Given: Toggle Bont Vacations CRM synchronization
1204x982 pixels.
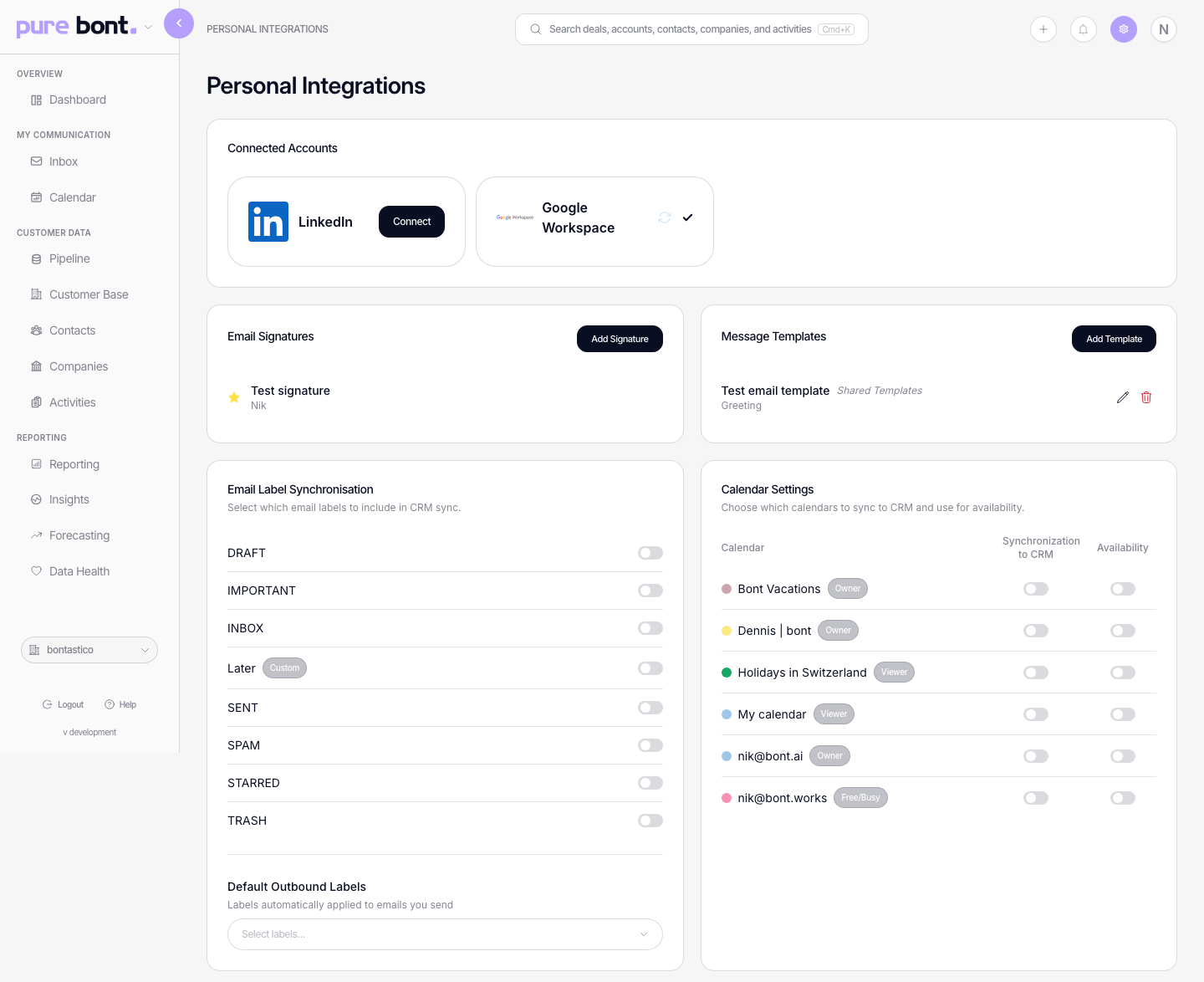Looking at the screenshot, I should click(1036, 589).
